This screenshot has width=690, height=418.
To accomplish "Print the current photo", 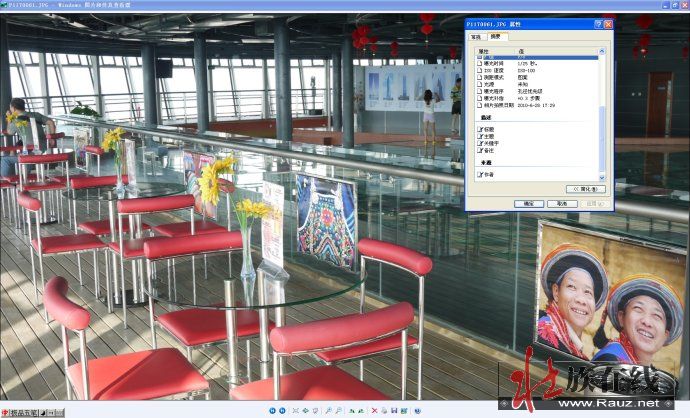I will (x=384, y=411).
